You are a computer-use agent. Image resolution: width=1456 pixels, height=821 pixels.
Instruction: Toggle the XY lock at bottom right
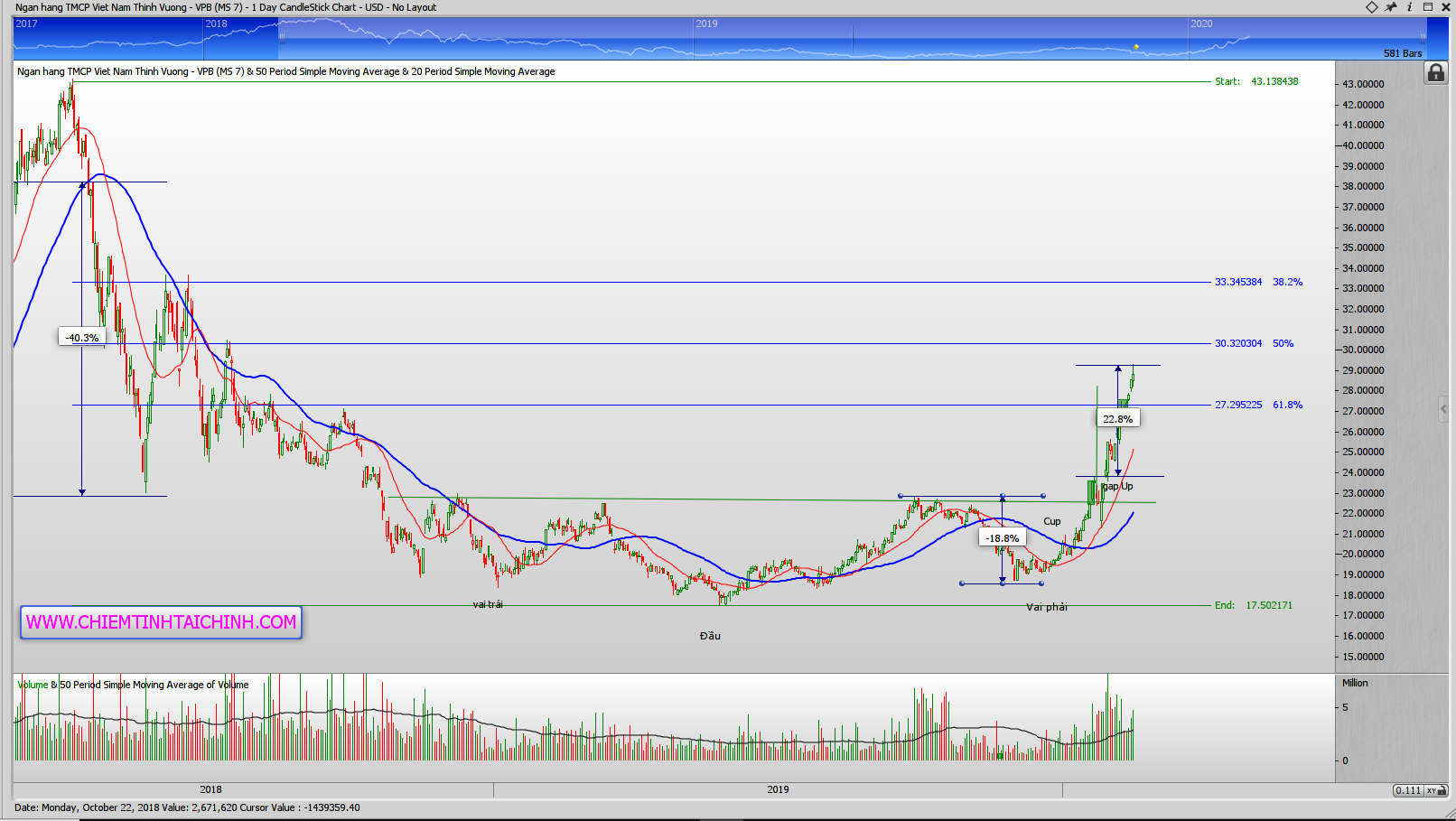tap(1433, 790)
